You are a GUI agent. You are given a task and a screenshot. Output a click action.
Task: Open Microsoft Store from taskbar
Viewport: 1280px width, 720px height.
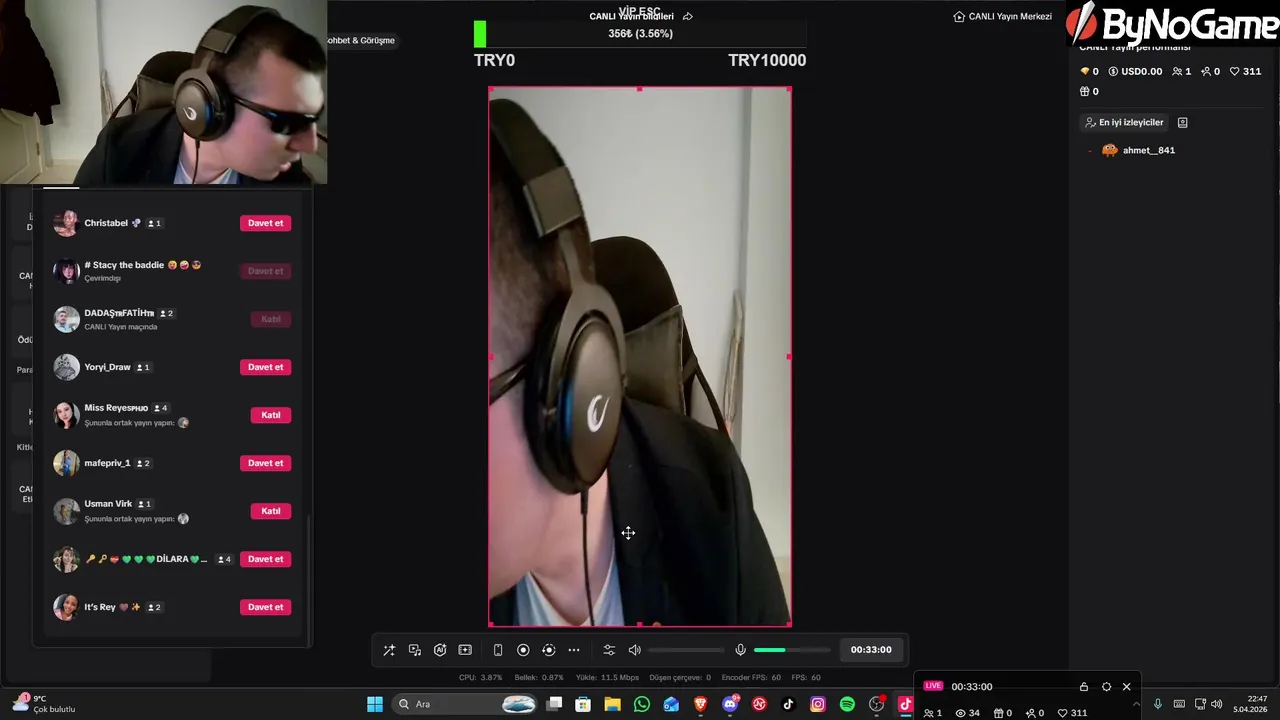point(583,704)
